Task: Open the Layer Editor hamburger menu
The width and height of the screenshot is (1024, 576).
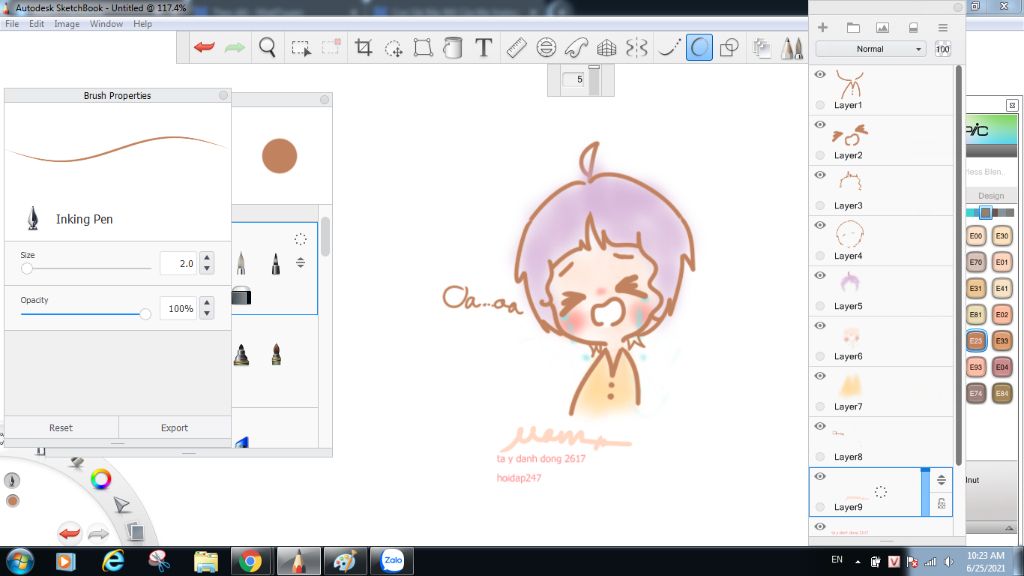Action: click(x=942, y=27)
